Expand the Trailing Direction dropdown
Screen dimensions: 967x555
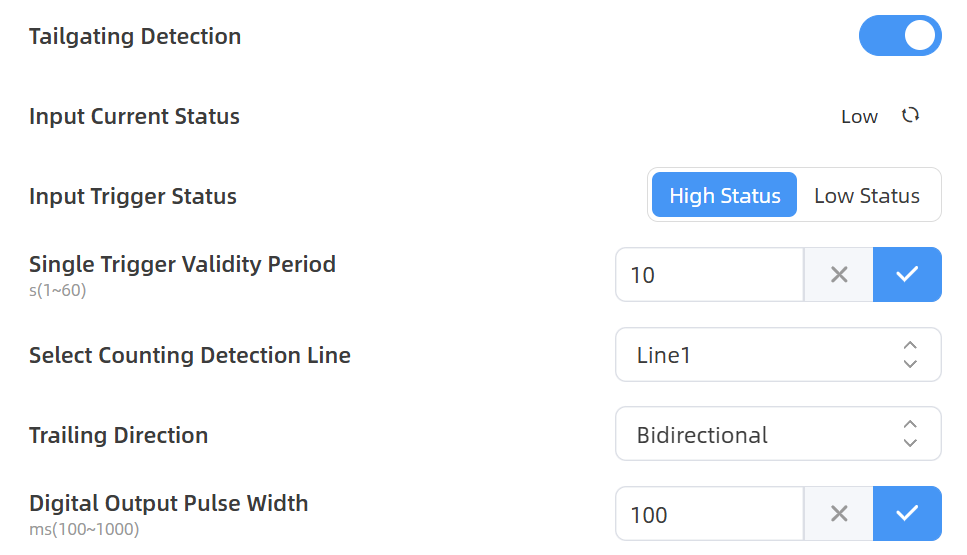[x=760, y=434]
